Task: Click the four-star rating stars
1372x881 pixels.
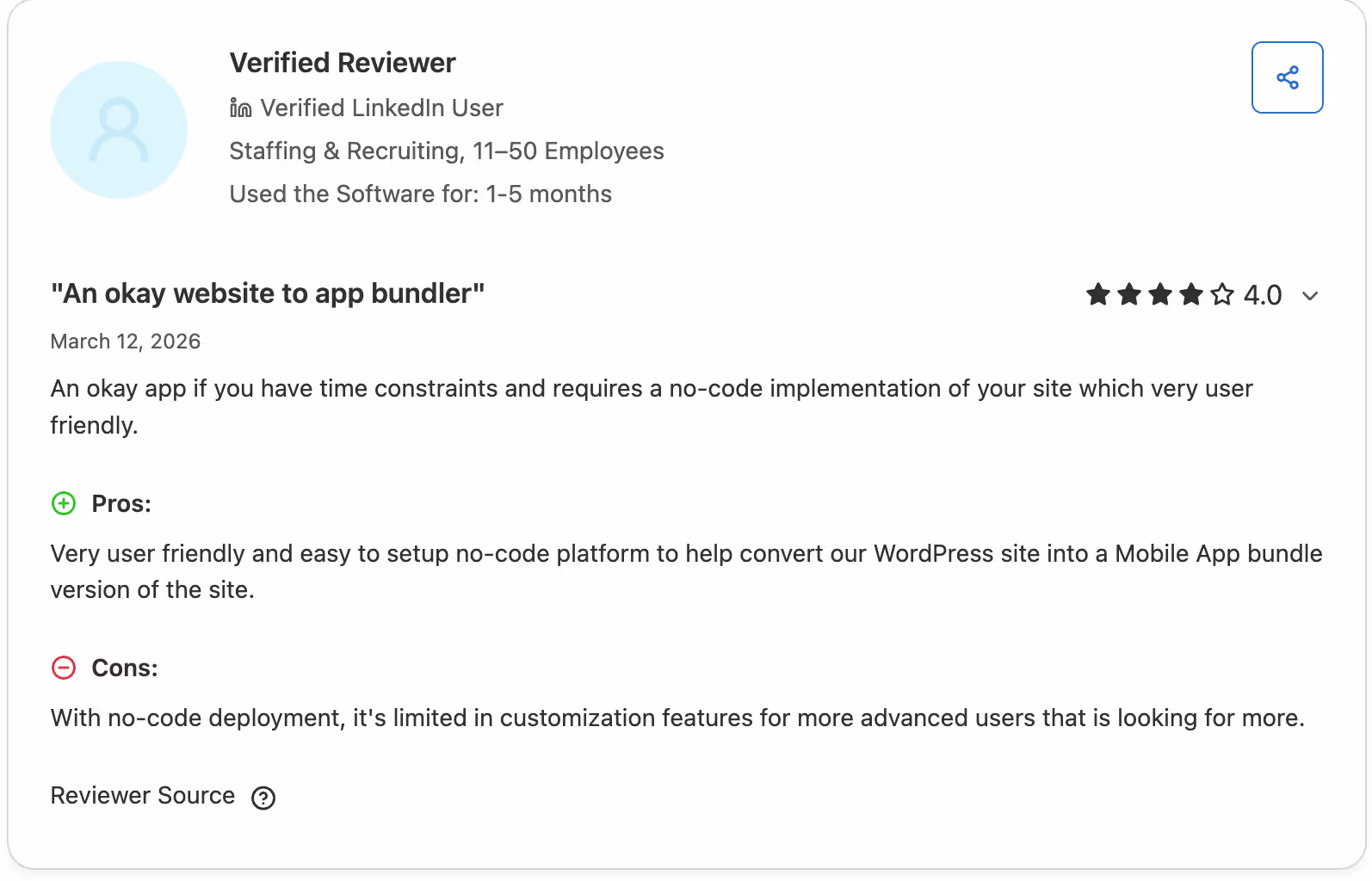Action: point(1160,295)
